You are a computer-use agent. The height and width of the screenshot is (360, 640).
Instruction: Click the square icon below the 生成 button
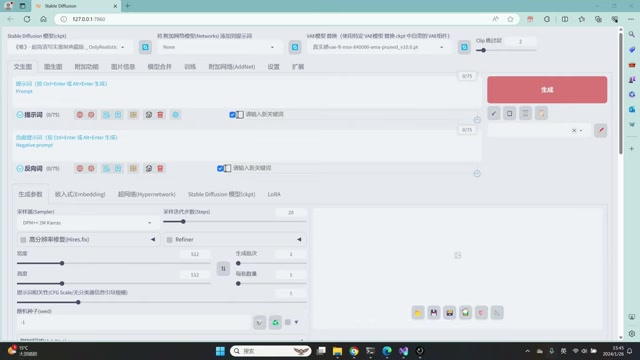tap(509, 113)
